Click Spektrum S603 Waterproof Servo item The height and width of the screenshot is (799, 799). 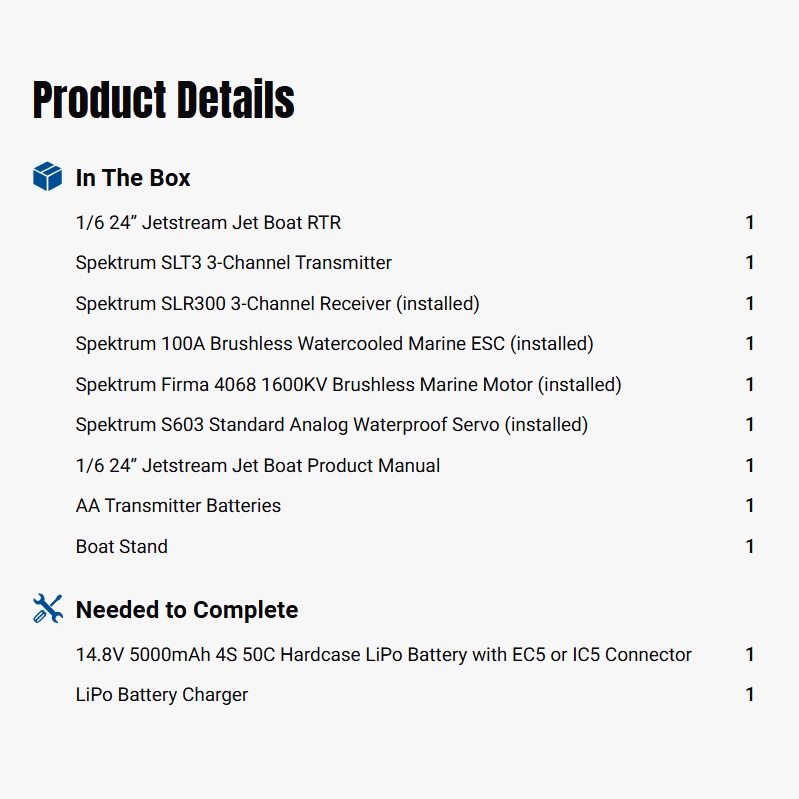331,425
